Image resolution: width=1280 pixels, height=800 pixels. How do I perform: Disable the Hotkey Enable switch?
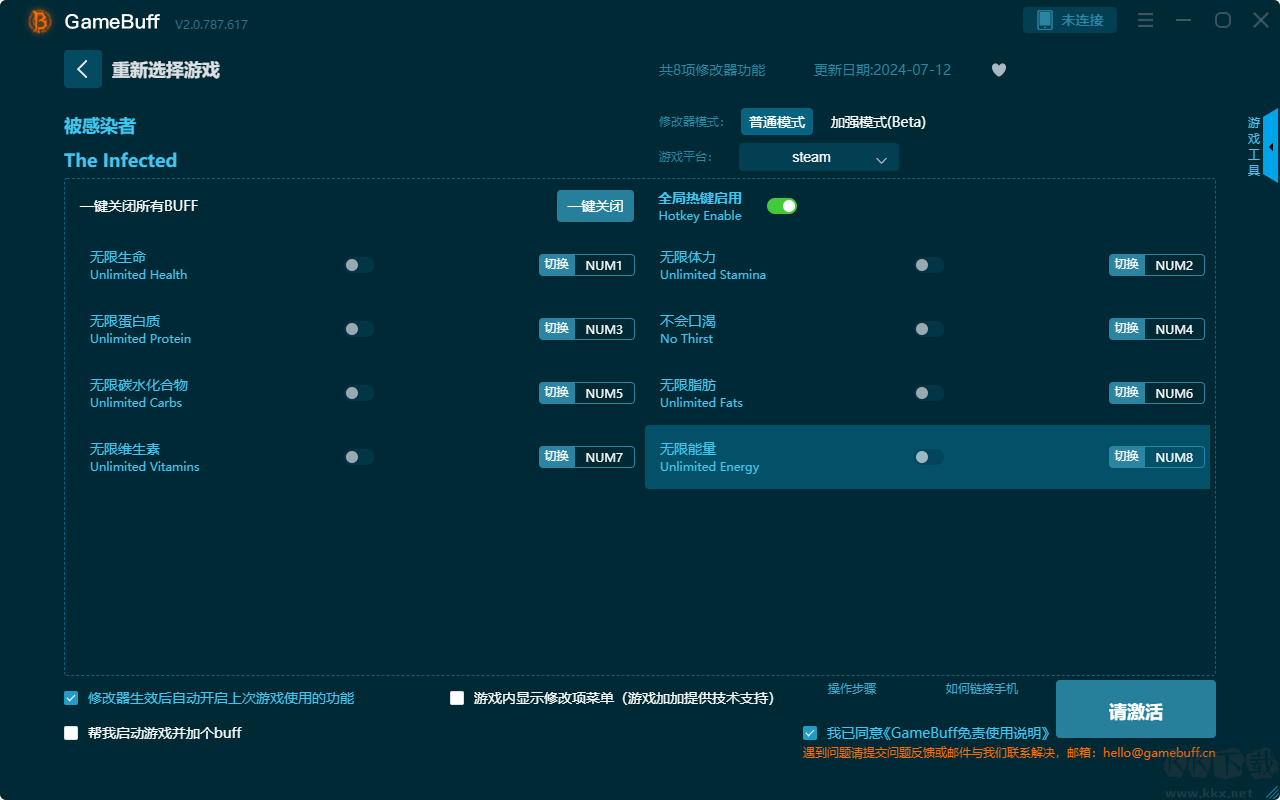click(782, 206)
